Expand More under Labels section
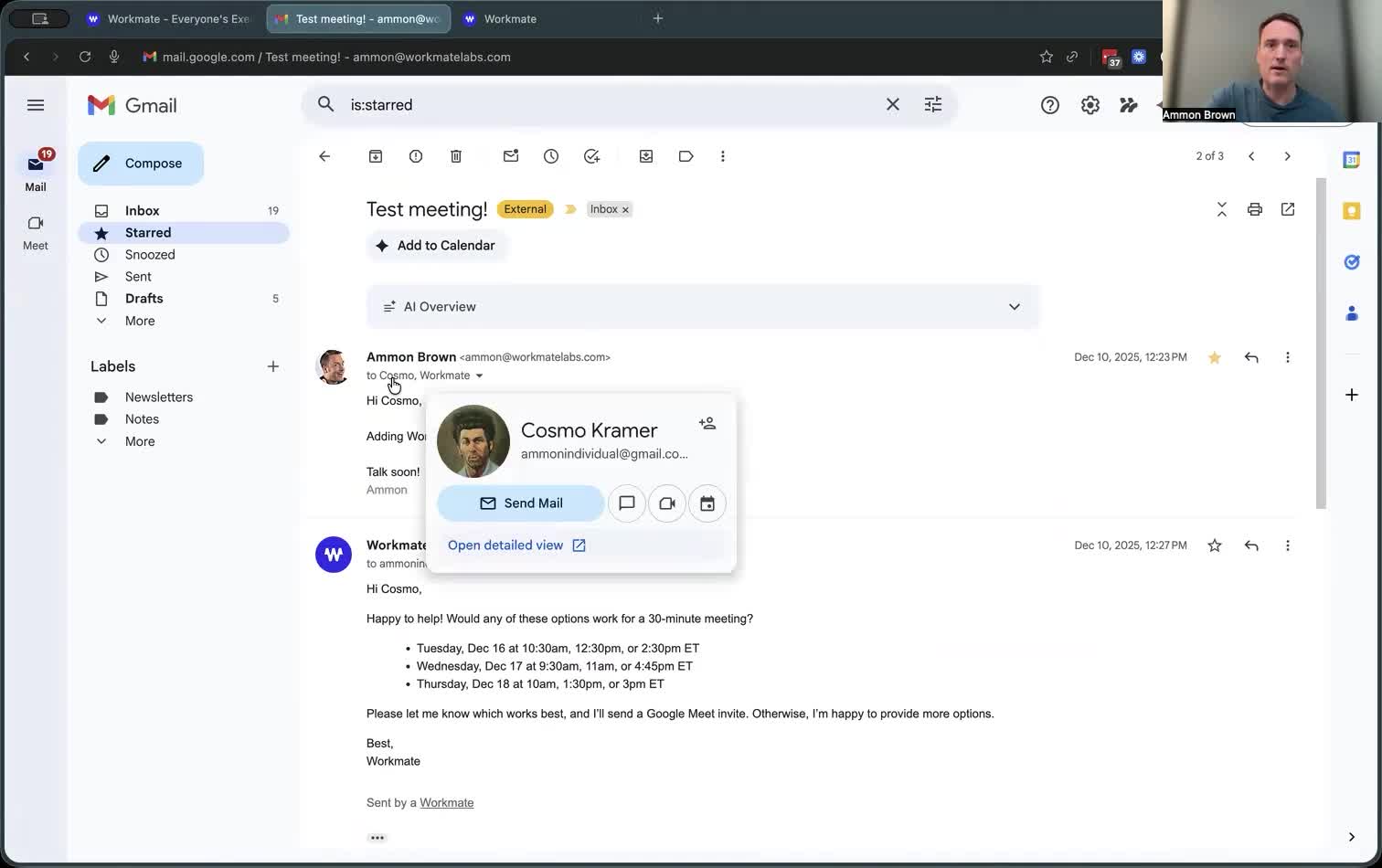Viewport: 1382px width, 868px height. (139, 441)
